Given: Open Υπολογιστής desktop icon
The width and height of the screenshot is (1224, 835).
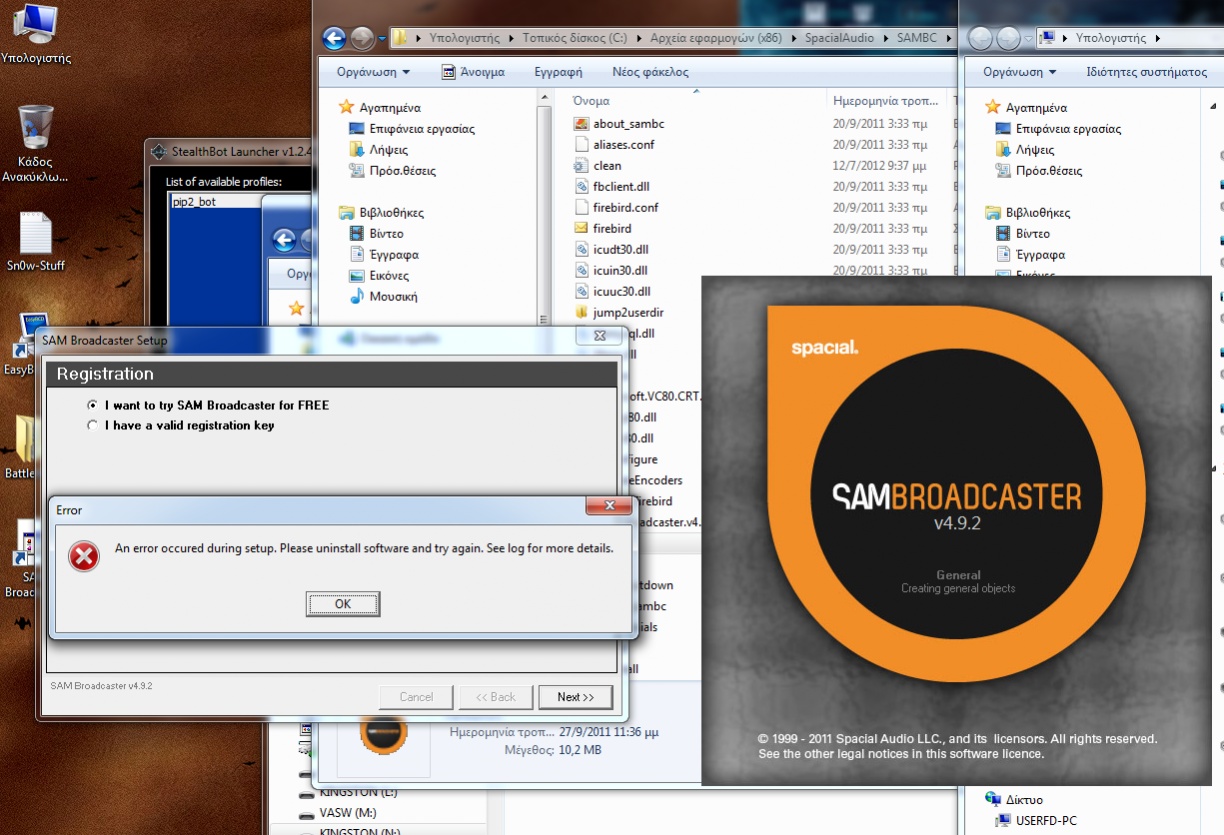Looking at the screenshot, I should pos(36,35).
